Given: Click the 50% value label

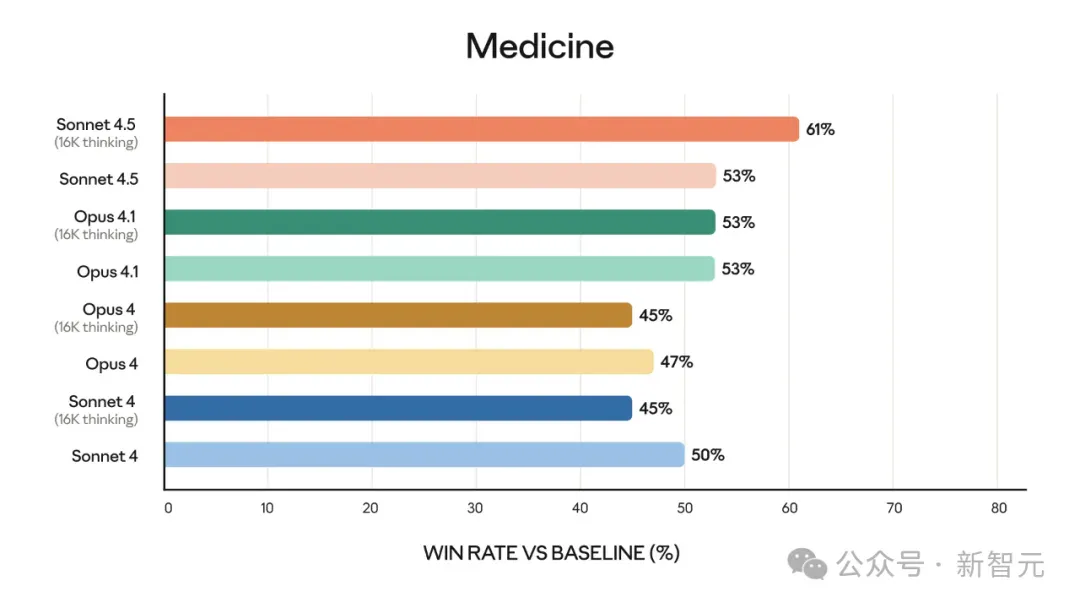Looking at the screenshot, I should point(707,454).
